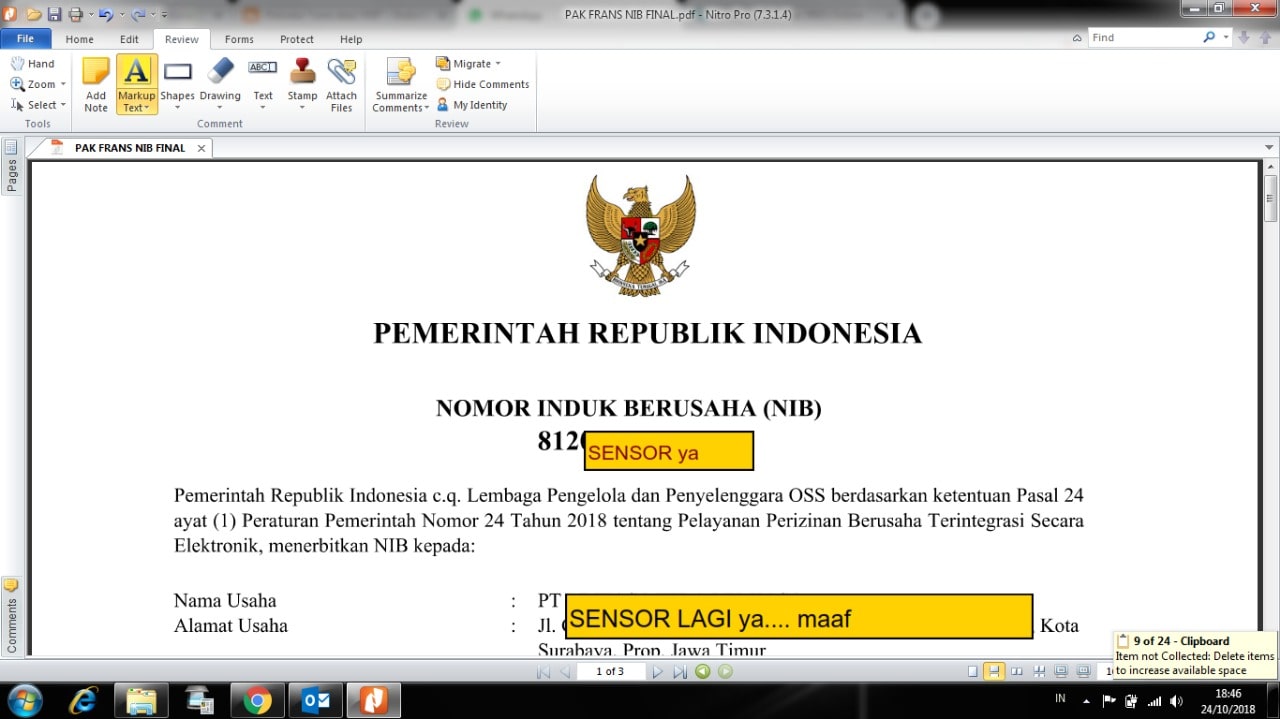Click the Migrate comments option
The height and width of the screenshot is (719, 1280).
(469, 63)
